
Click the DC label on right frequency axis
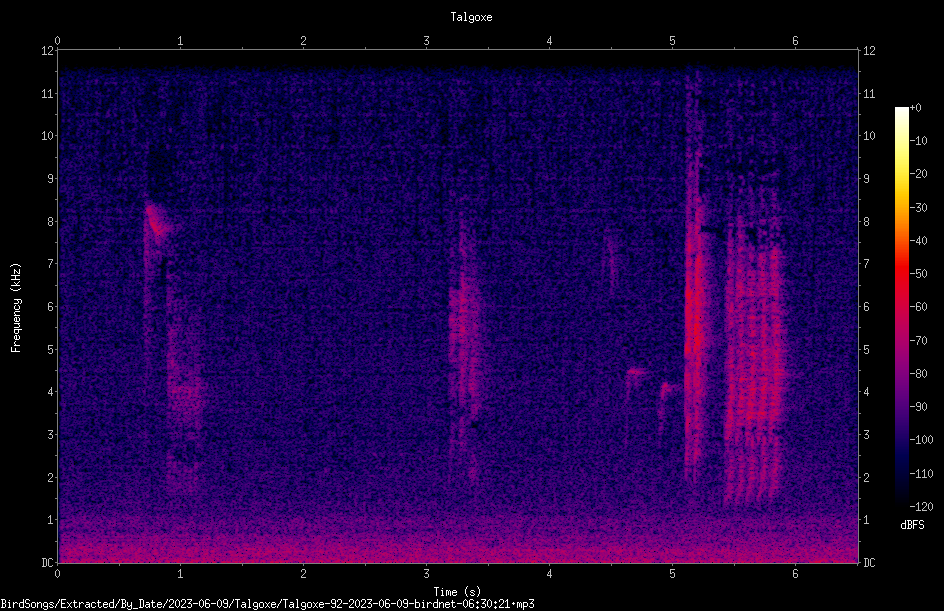[x=869, y=563]
